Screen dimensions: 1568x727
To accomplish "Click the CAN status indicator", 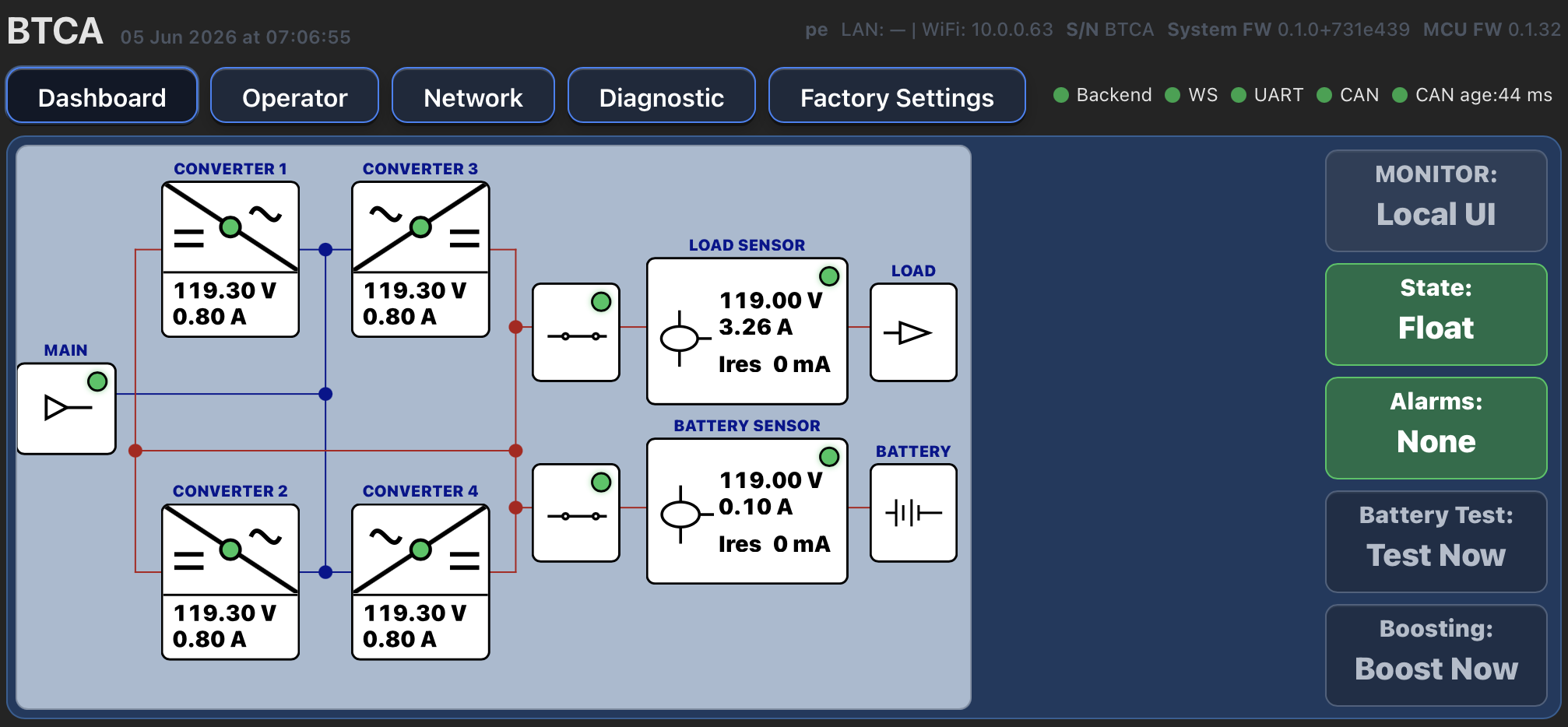I will pos(1348,95).
